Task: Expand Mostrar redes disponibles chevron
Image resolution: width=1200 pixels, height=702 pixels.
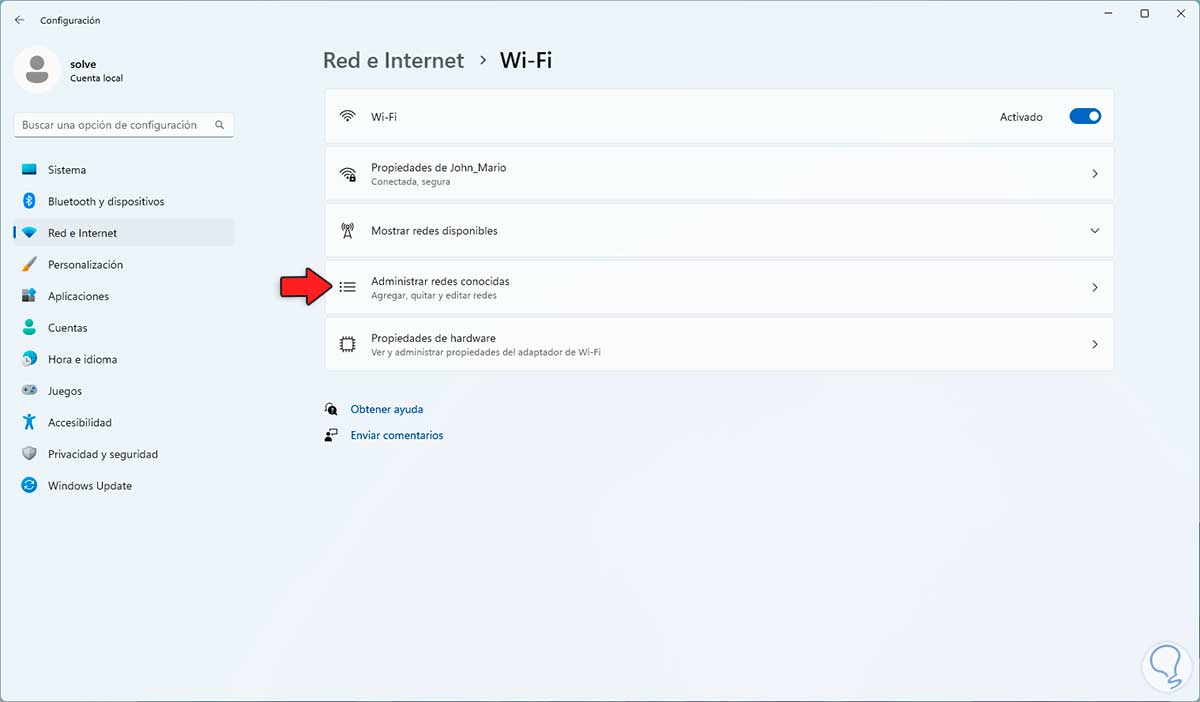Action: (1095, 231)
